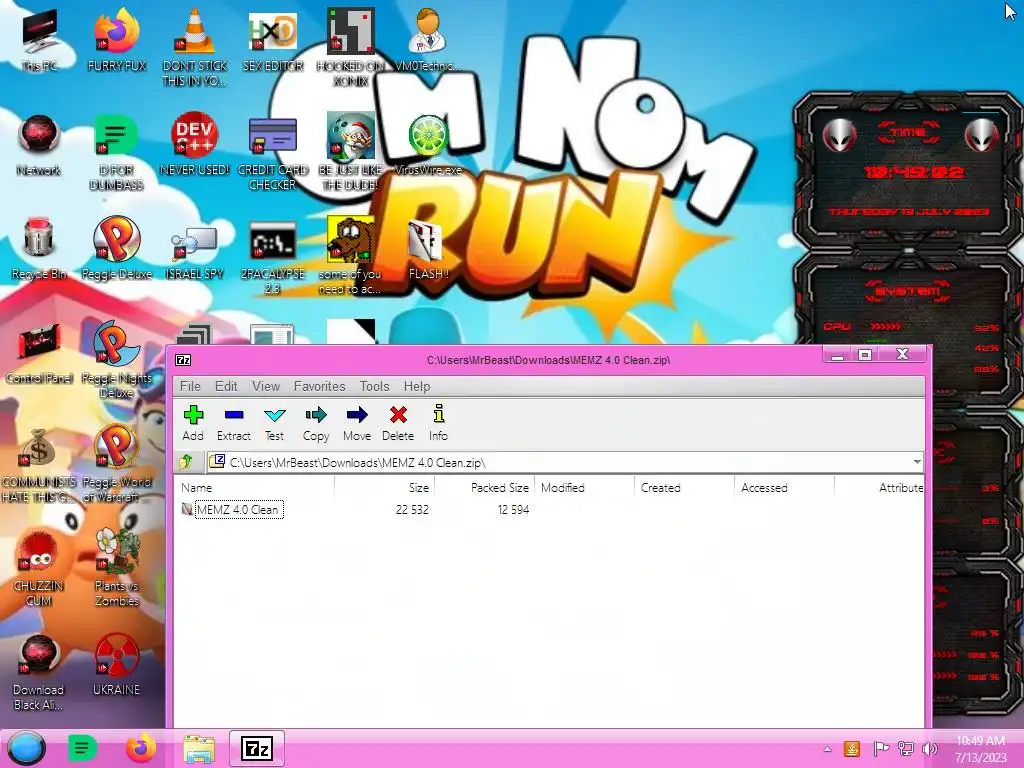Click the Add toolbar button in 7-Zip
This screenshot has width=1024, height=768.
[x=193, y=423]
